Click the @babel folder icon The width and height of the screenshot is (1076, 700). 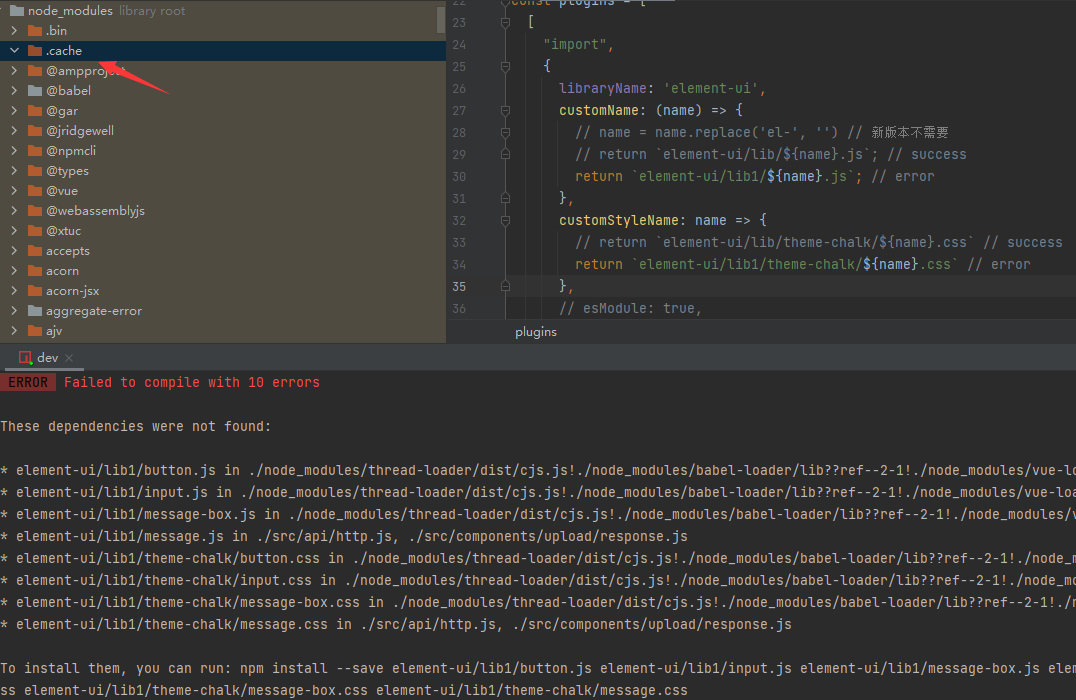coord(34,90)
